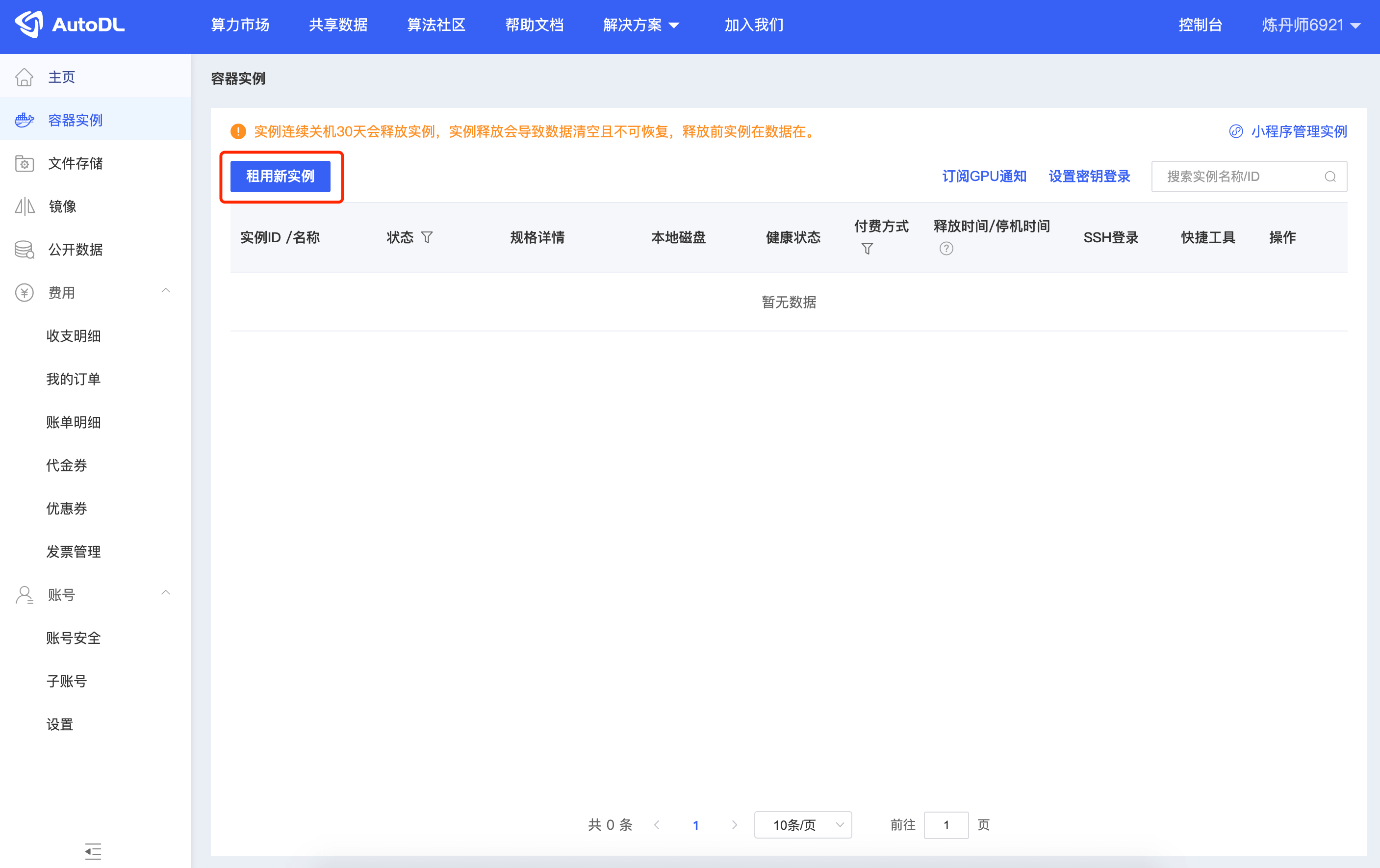Collapse the sidebar with the bottom toggle icon
The image size is (1380, 868).
pyautogui.click(x=93, y=851)
